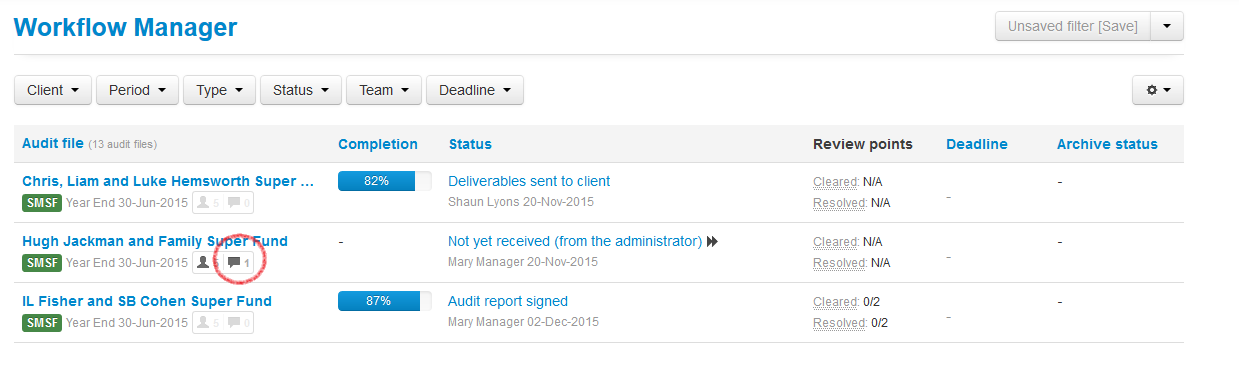This screenshot has width=1242, height=376.
Task: Click person icon on IL Fisher fund
Action: click(204, 323)
